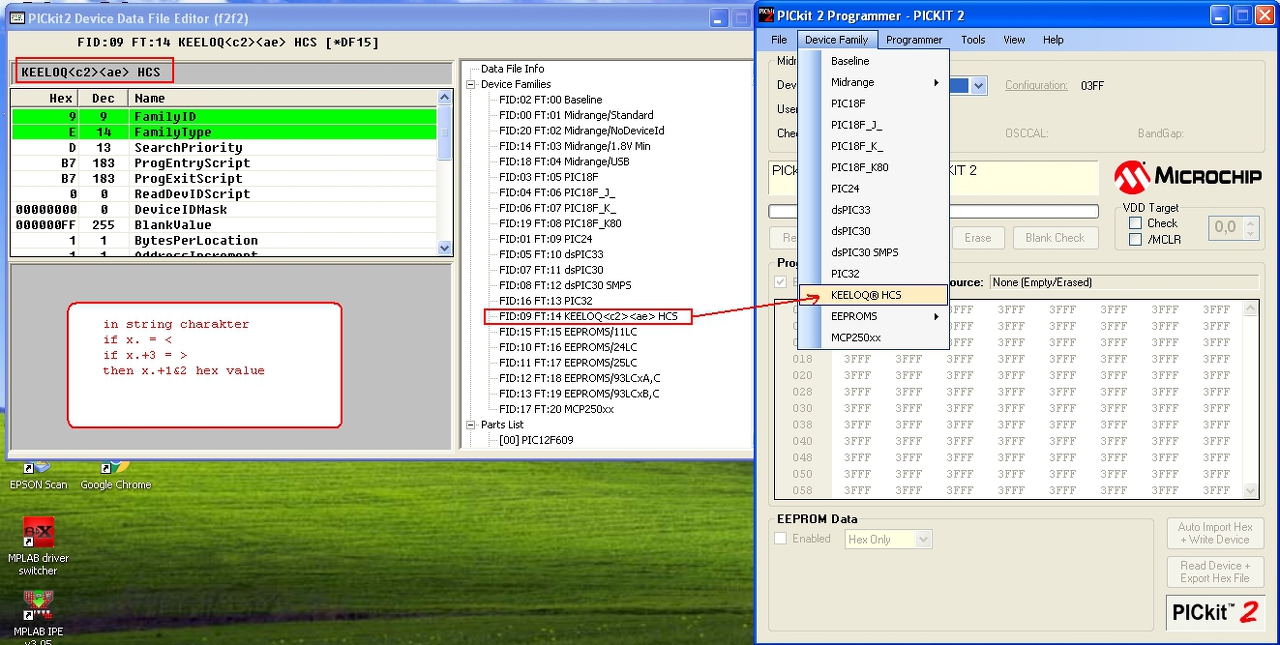Viewport: 1280px width, 645px height.
Task: Toggle the VDD Target Check checkbox
Action: point(1135,223)
